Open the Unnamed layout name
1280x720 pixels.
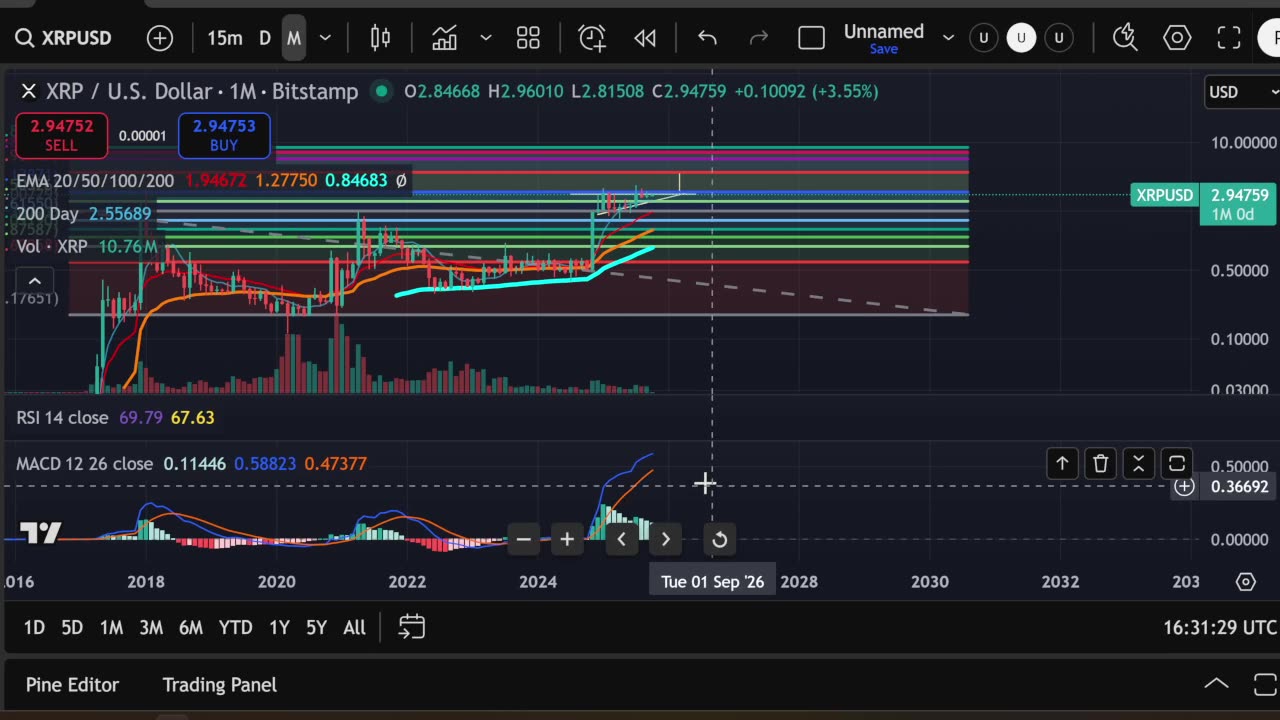[884, 31]
